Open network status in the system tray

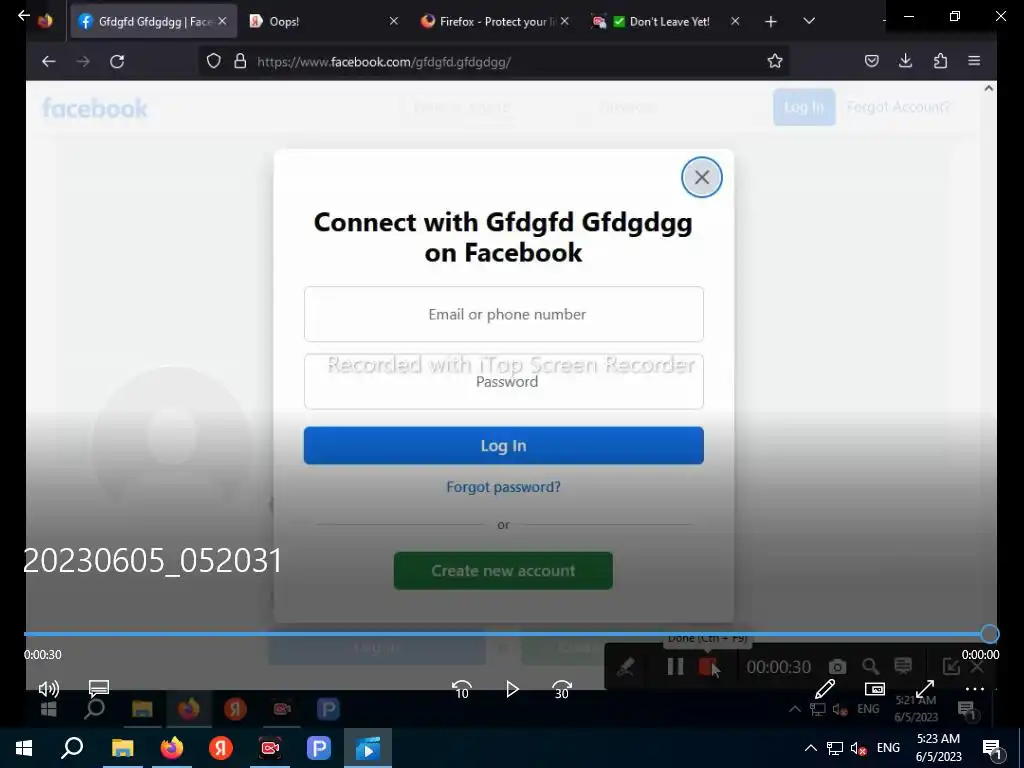(x=835, y=748)
